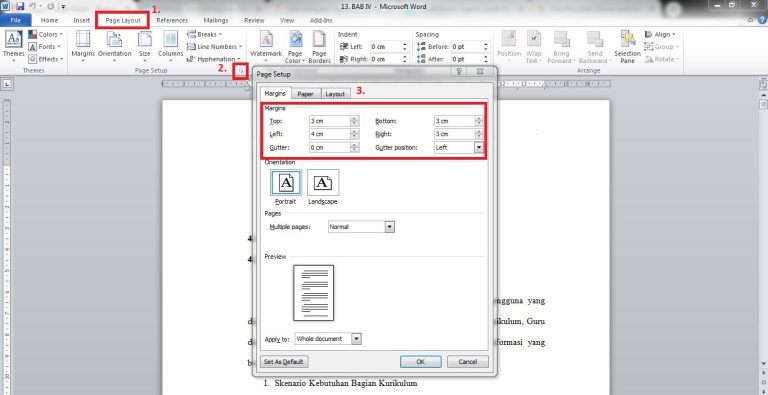
Task: Click the Set As Default button
Action: [284, 362]
